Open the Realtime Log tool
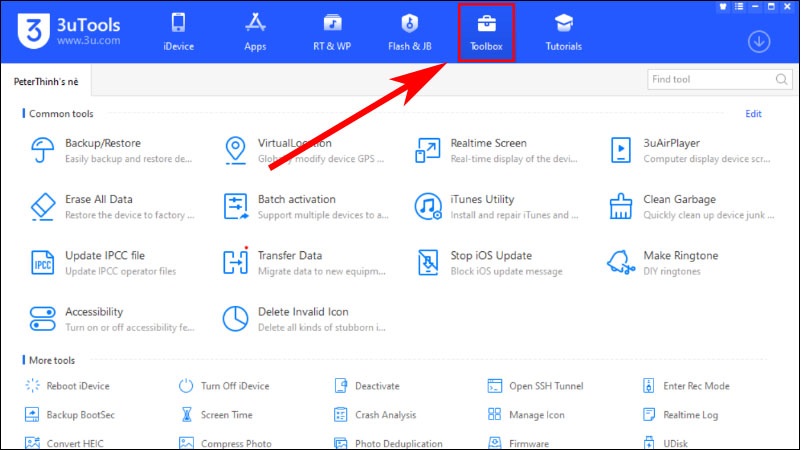The height and width of the screenshot is (450, 801). (x=680, y=415)
